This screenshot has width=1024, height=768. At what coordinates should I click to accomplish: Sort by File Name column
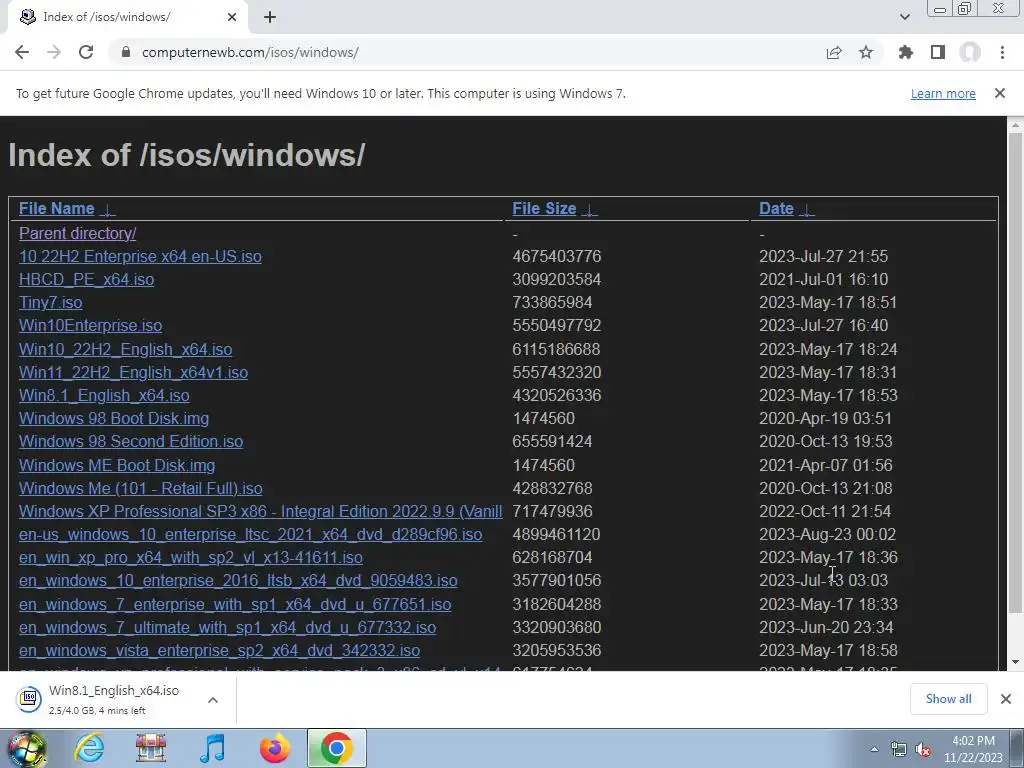(57, 208)
